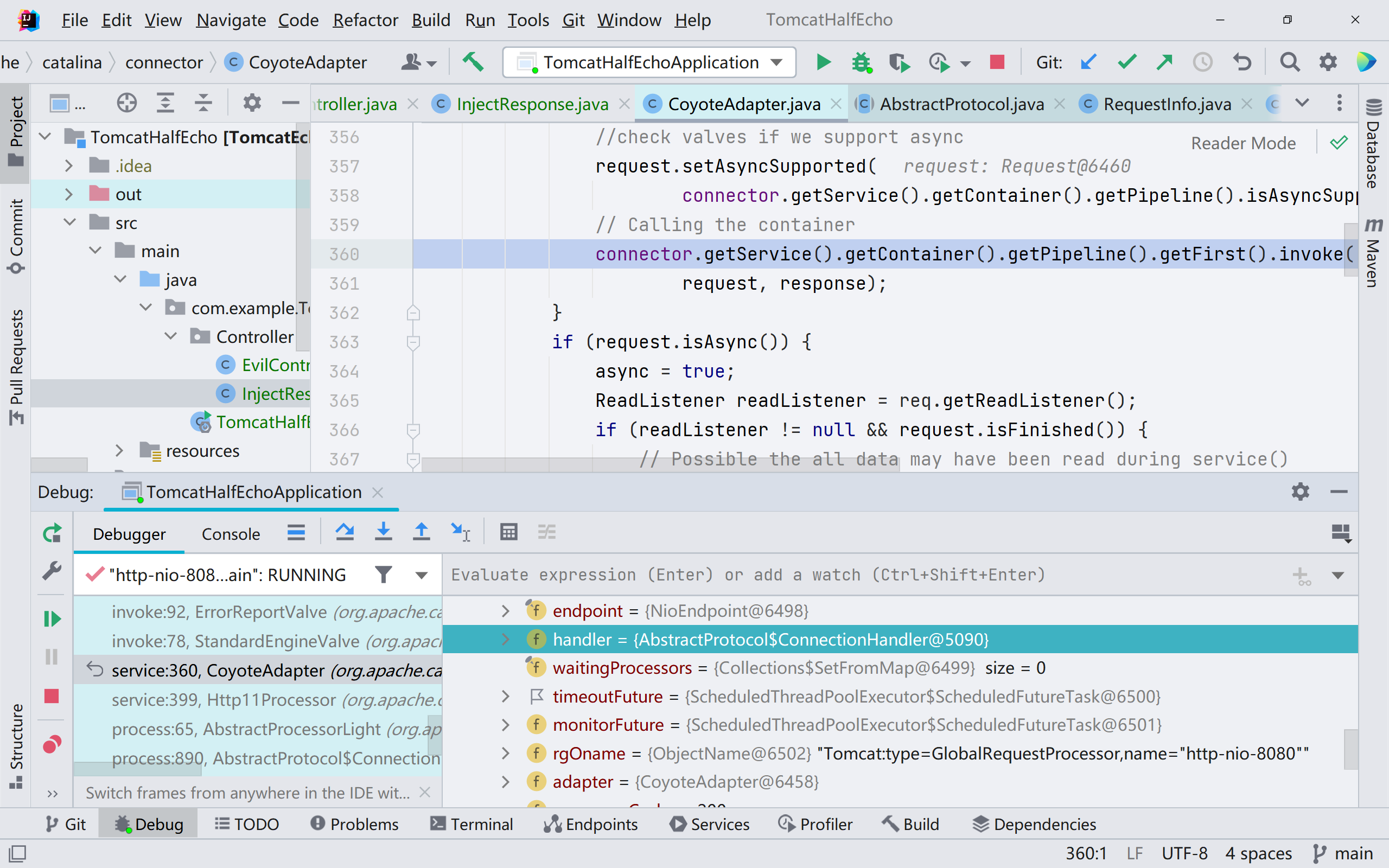Click the Rerun debug session icon
This screenshot has height=868, width=1389.
coord(52,533)
